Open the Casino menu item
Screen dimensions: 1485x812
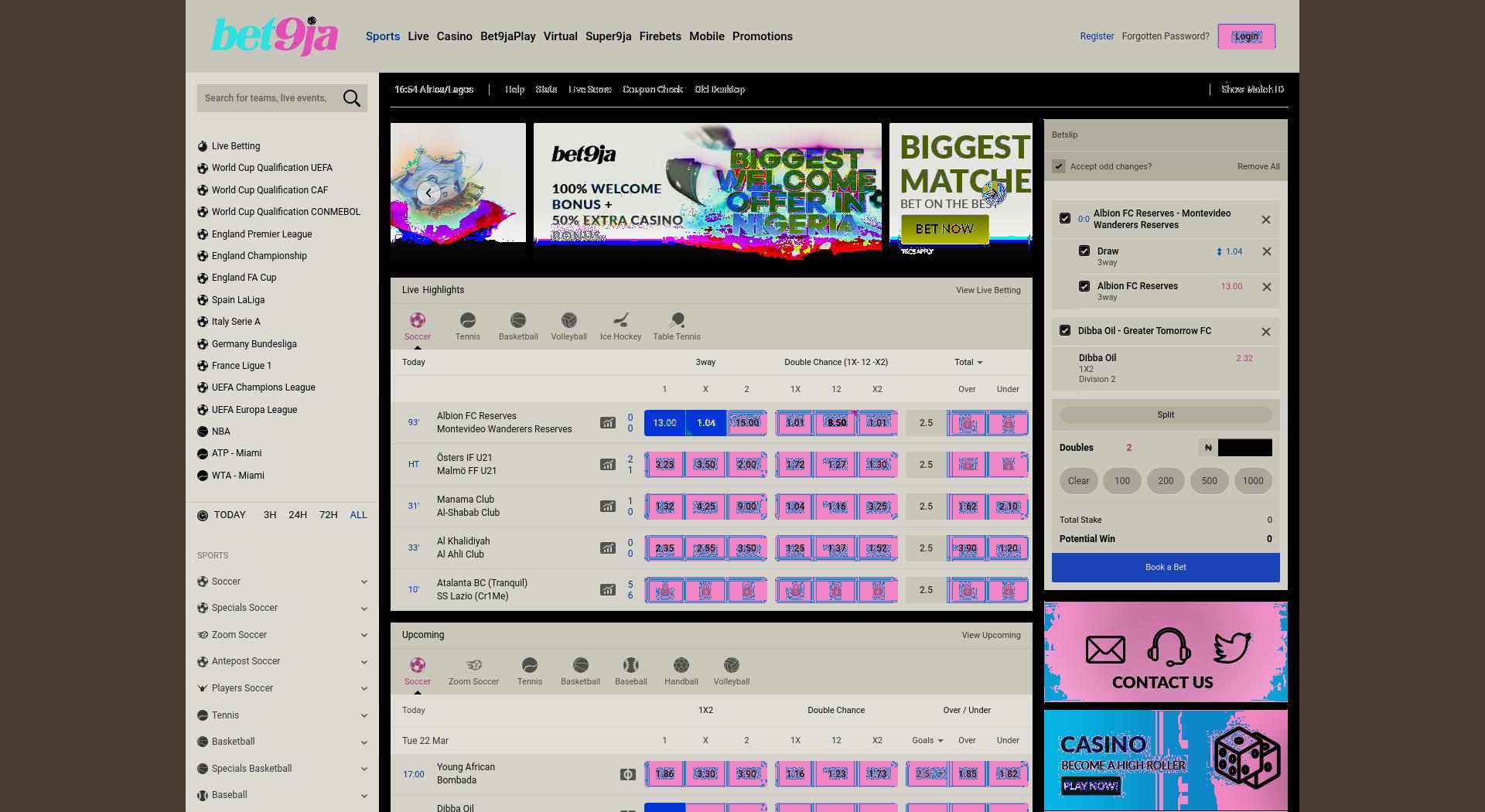pyautogui.click(x=454, y=36)
